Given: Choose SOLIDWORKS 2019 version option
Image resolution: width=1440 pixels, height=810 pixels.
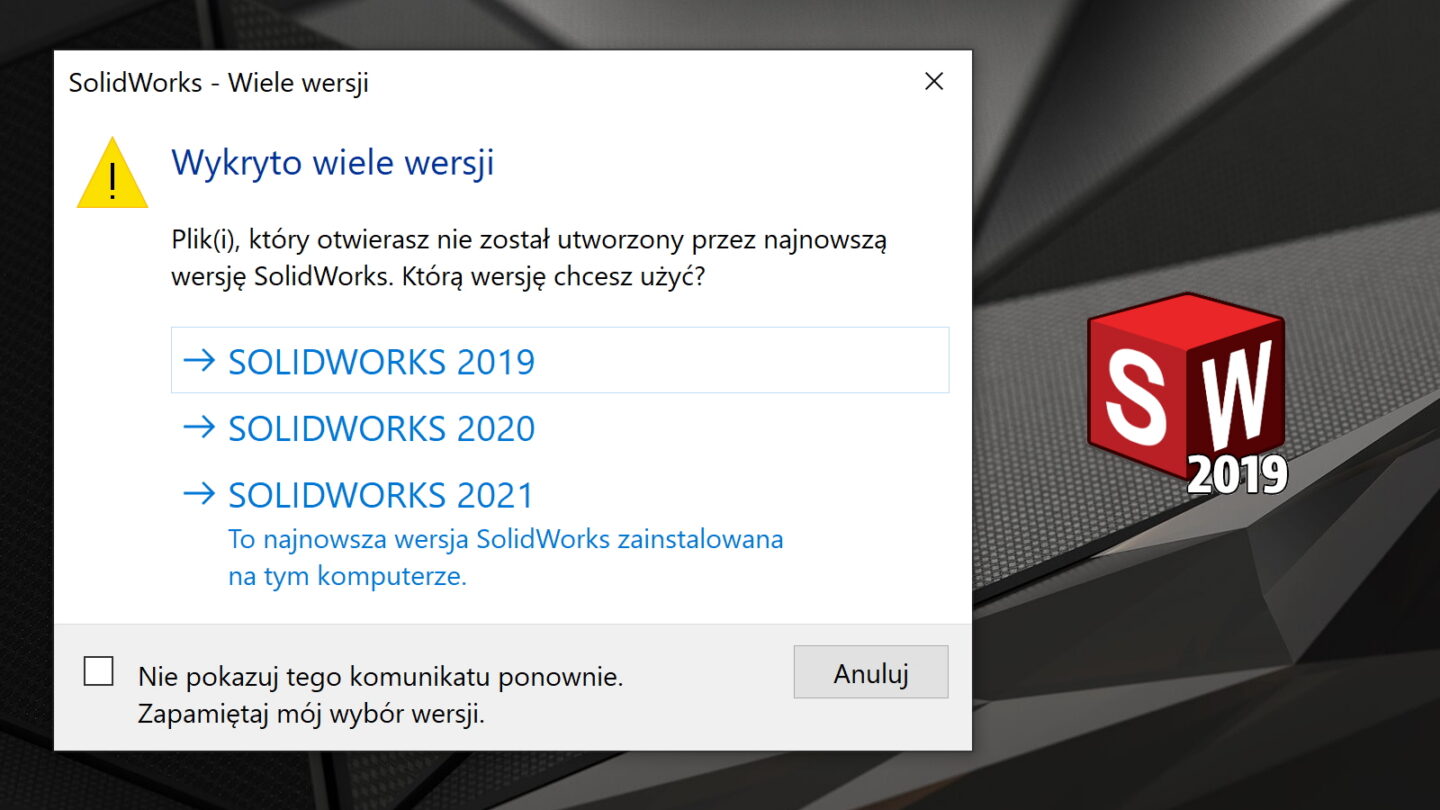Looking at the screenshot, I should click(560, 360).
